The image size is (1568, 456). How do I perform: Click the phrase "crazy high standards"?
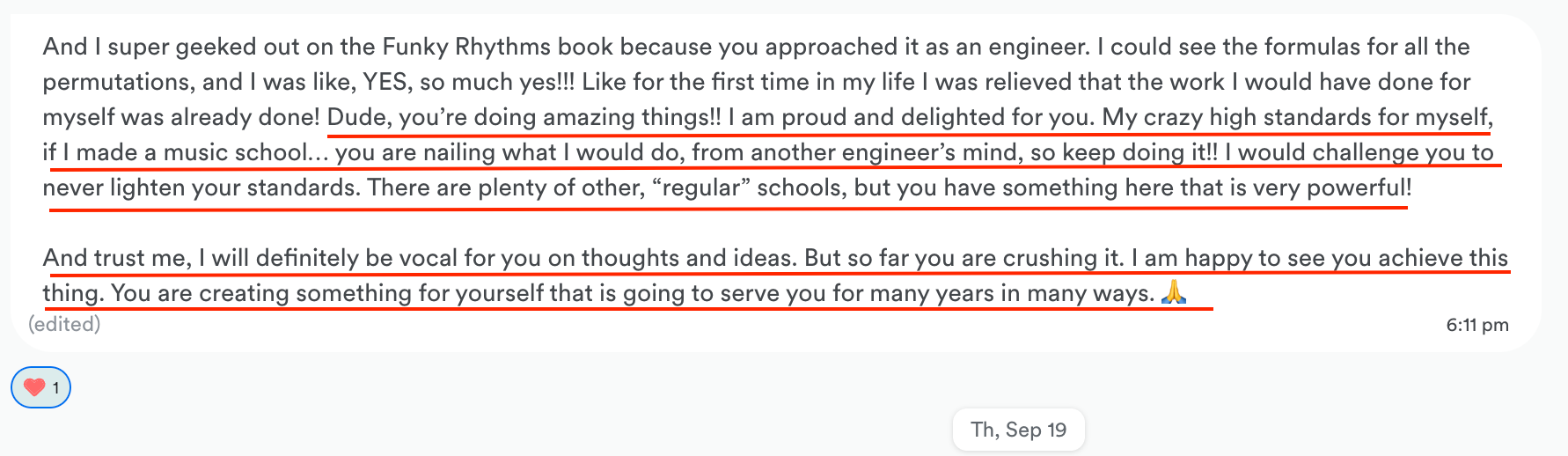[1272, 117]
